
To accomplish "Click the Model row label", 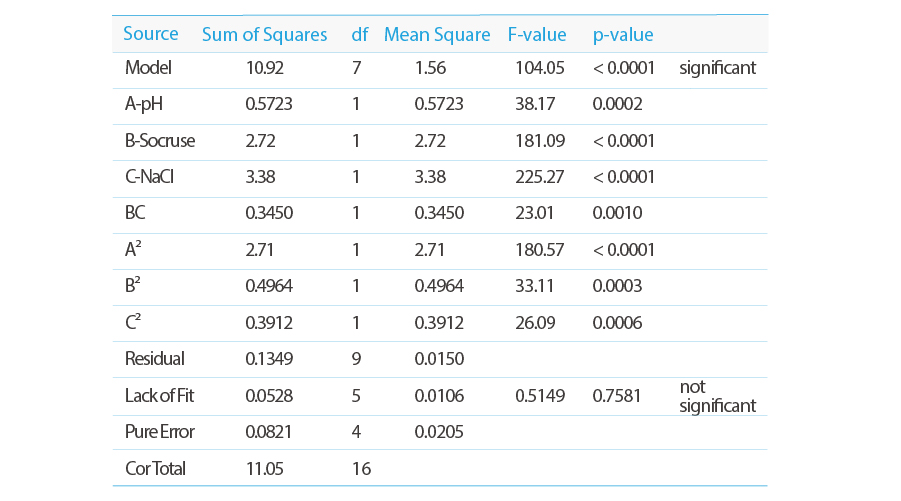I will pyautogui.click(x=148, y=68).
